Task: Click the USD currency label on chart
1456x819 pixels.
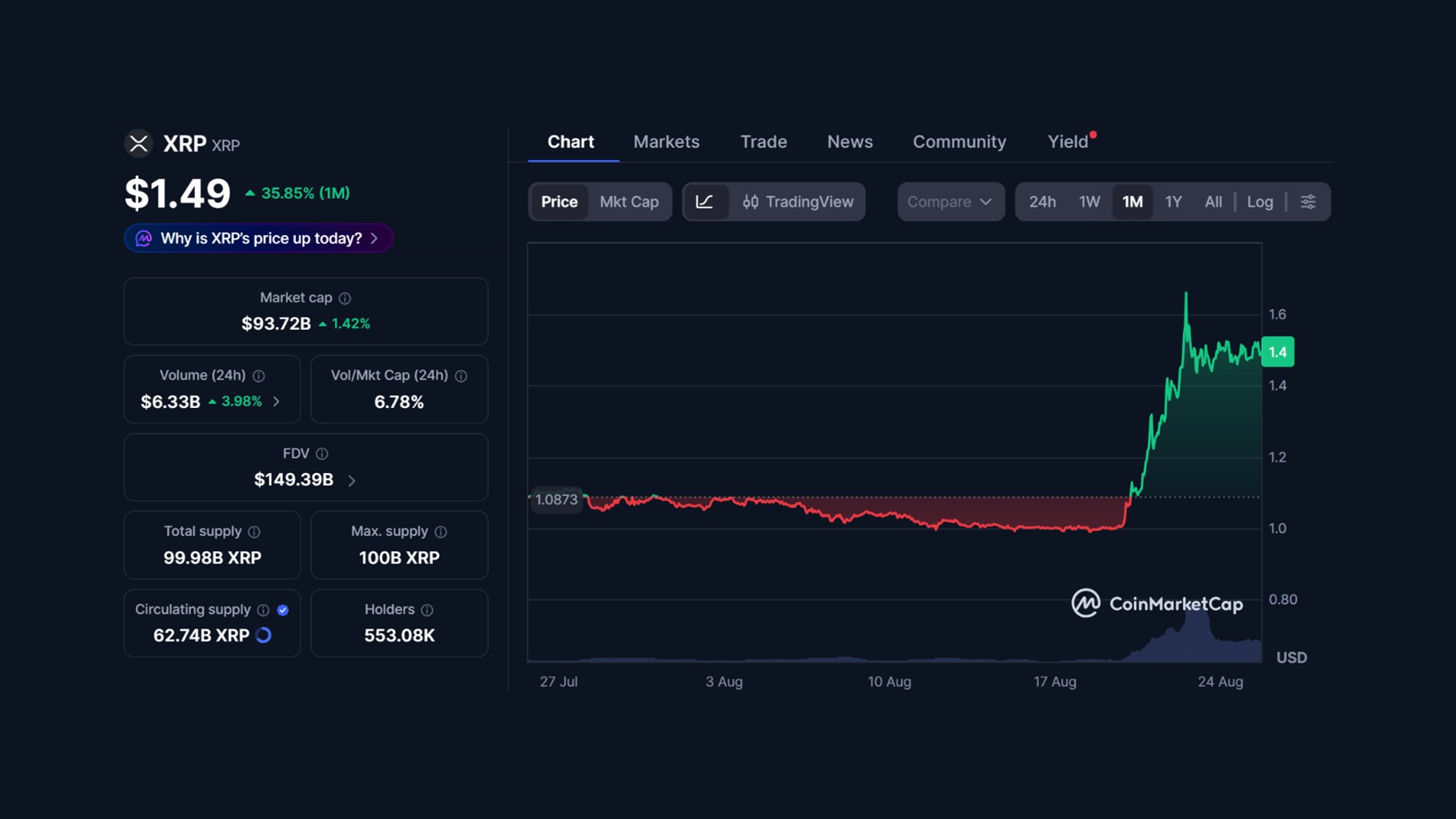Action: tap(1291, 657)
